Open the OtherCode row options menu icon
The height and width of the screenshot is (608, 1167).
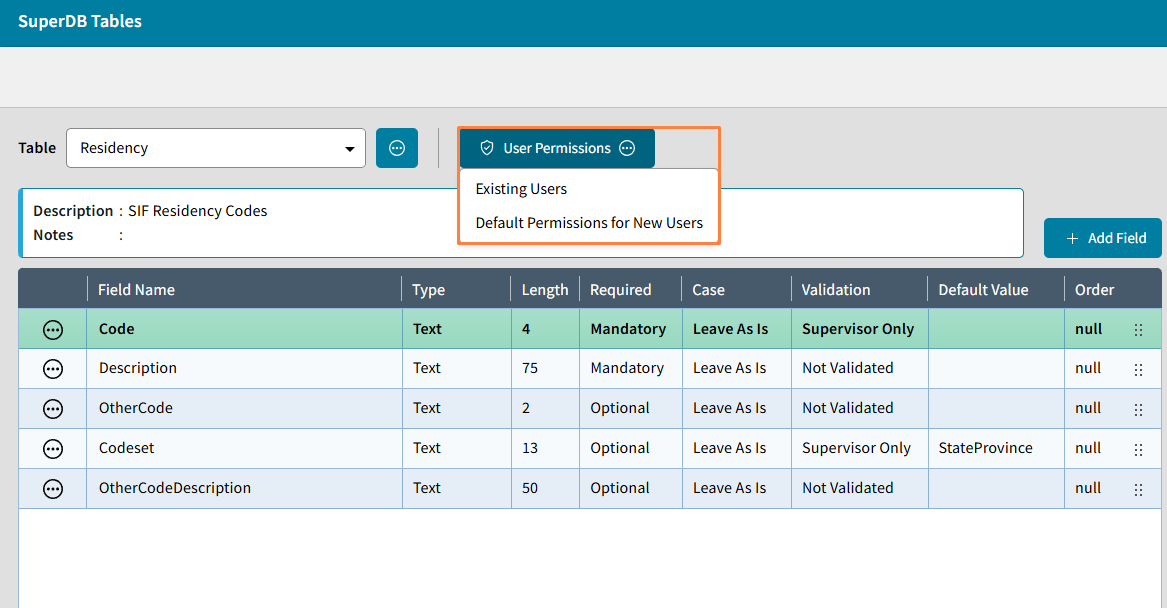(x=53, y=409)
